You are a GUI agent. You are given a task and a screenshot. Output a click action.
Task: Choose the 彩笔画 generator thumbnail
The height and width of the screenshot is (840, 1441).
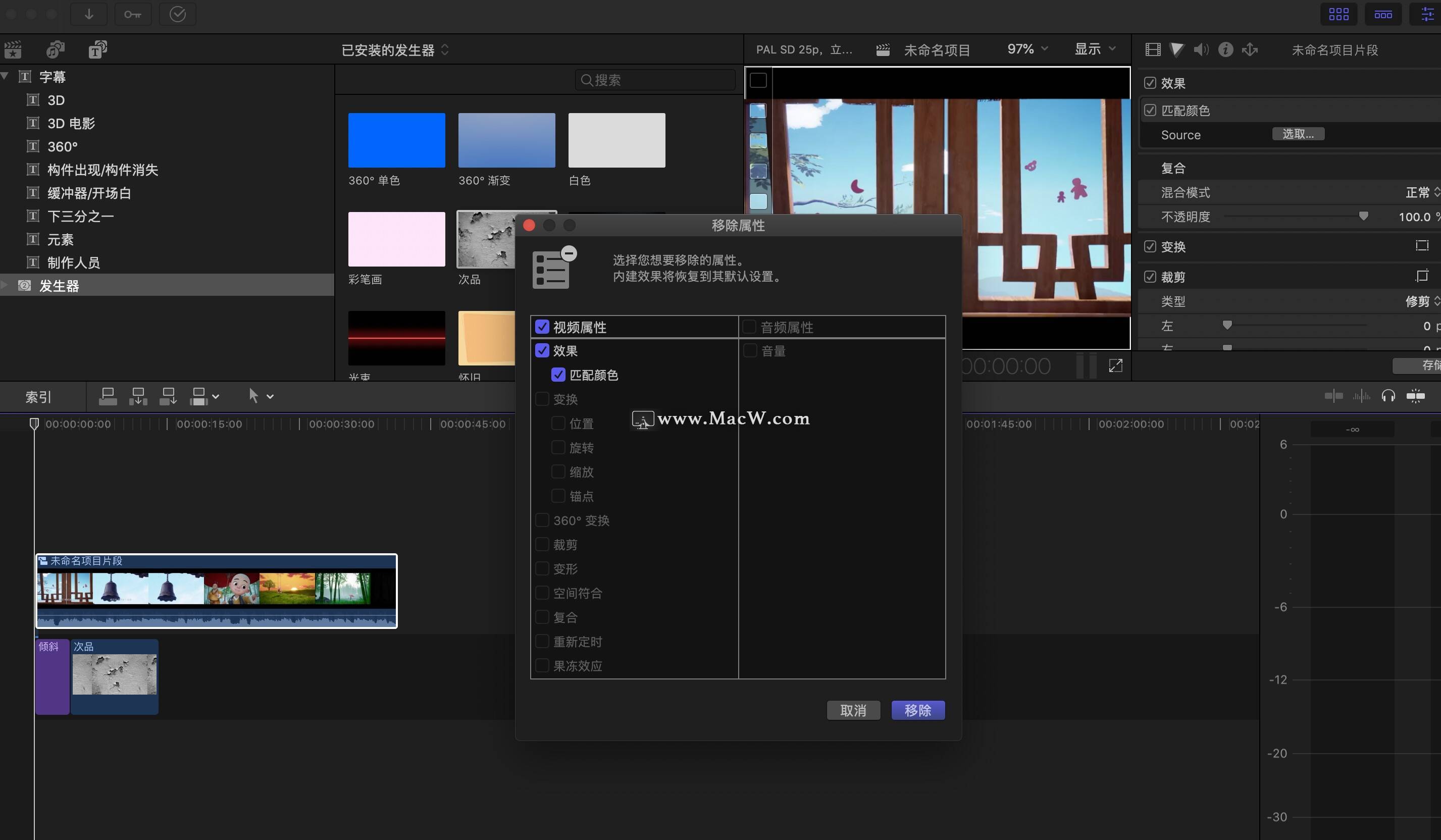tap(396, 239)
